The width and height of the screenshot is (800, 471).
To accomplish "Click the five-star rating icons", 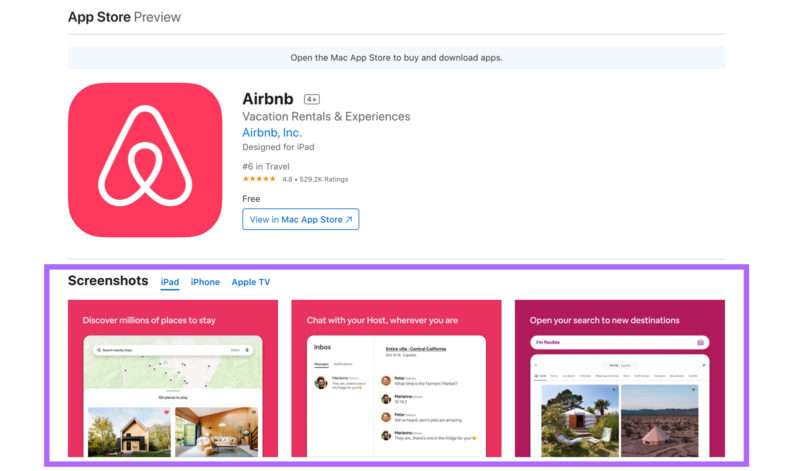I will (x=259, y=179).
